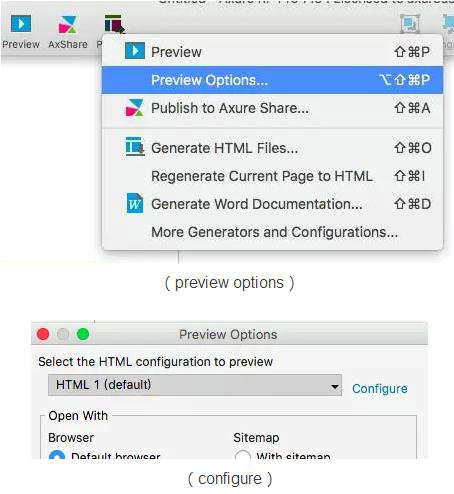Click the Word document icon in menu
The height and width of the screenshot is (494, 454).
click(x=135, y=203)
